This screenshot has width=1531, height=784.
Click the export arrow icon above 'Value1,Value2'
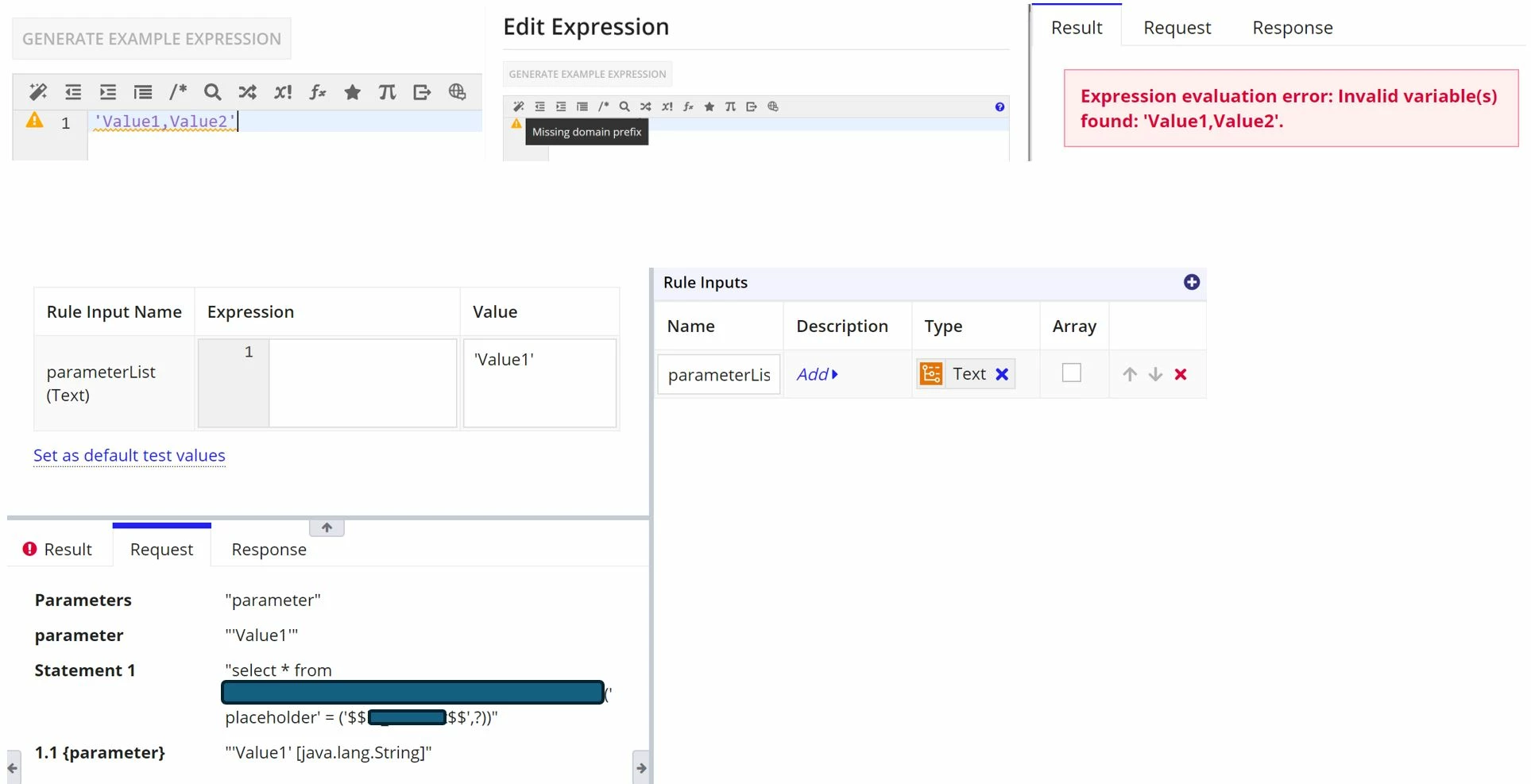pyautogui.click(x=422, y=92)
